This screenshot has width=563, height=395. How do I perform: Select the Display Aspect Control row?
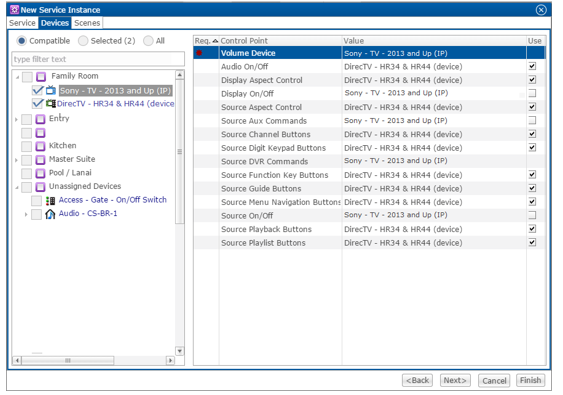coord(369,80)
